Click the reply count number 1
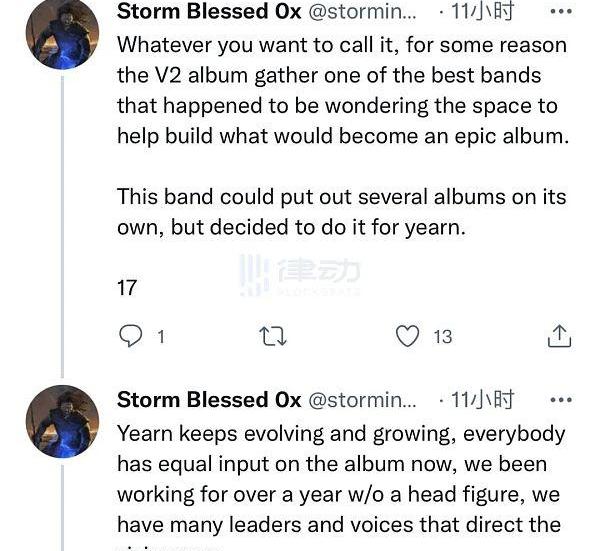 coord(160,338)
